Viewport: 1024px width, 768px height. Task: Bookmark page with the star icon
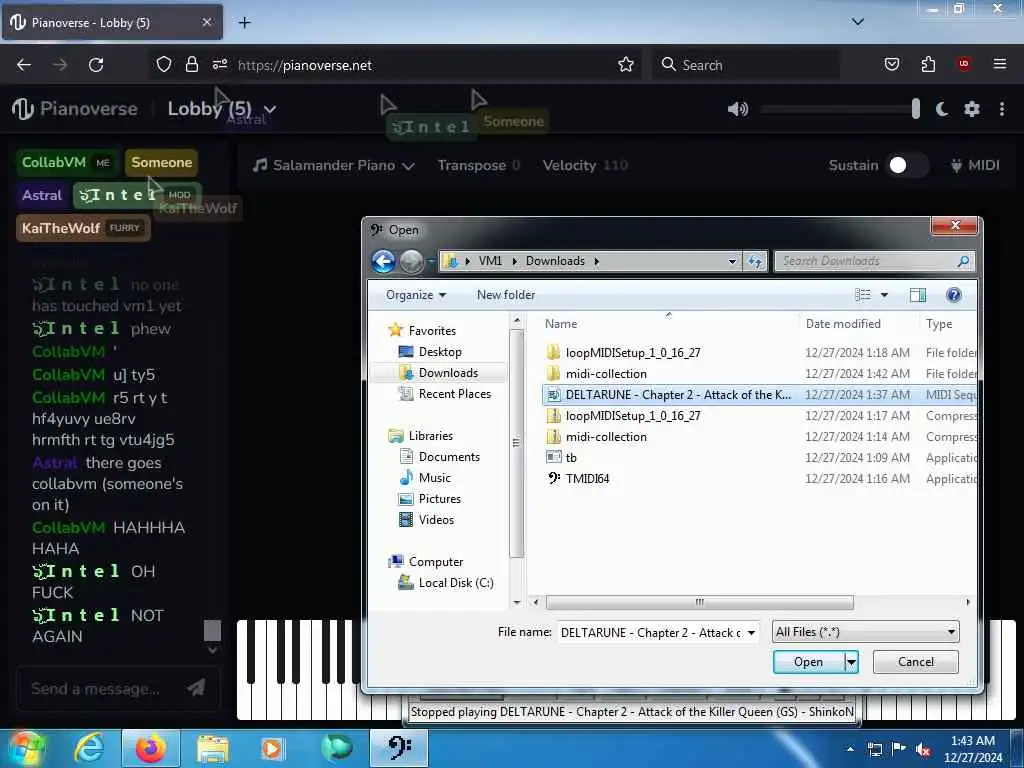[626, 65]
